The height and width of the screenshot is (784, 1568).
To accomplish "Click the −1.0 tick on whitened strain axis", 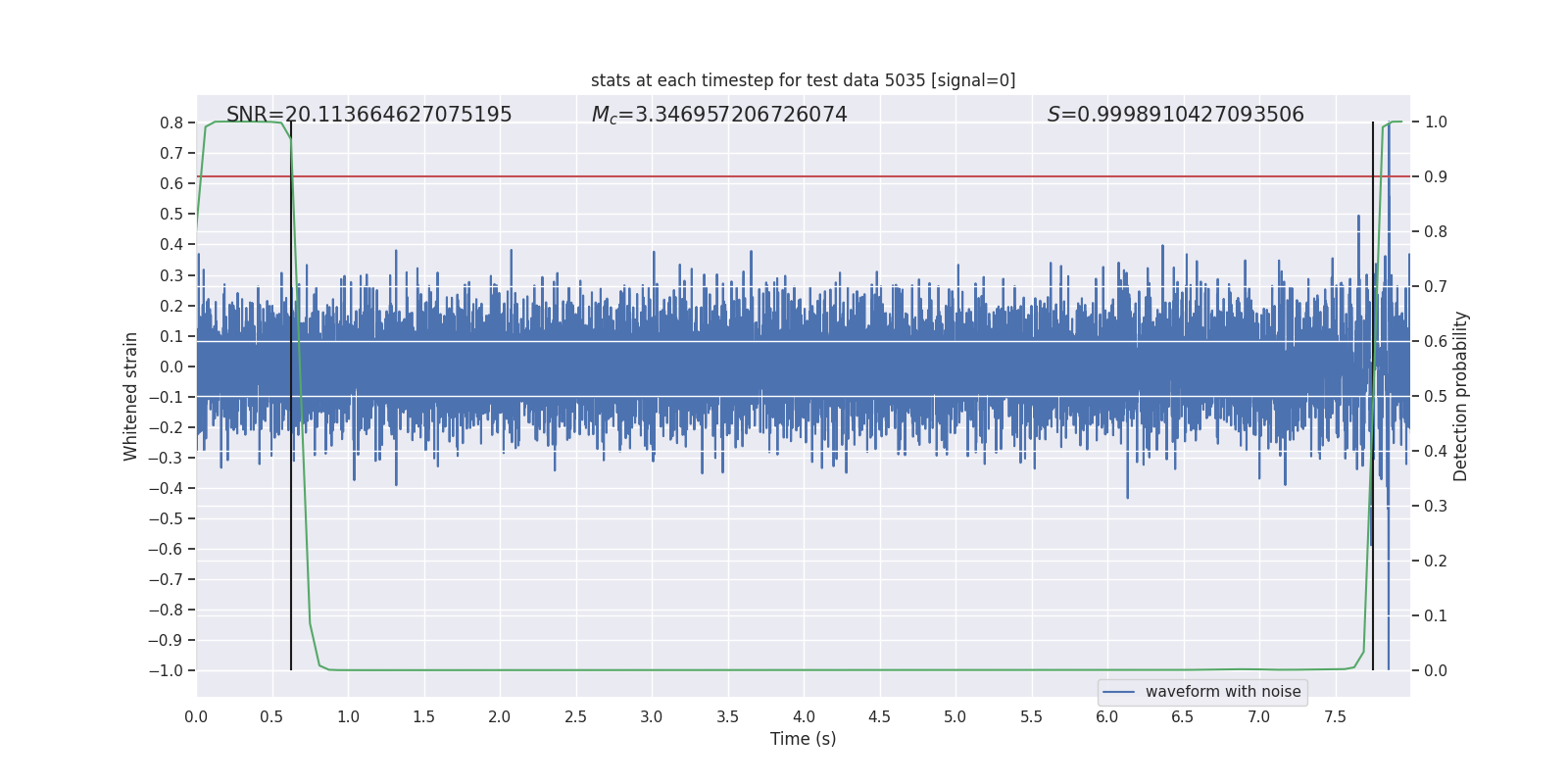I will coord(166,671).
